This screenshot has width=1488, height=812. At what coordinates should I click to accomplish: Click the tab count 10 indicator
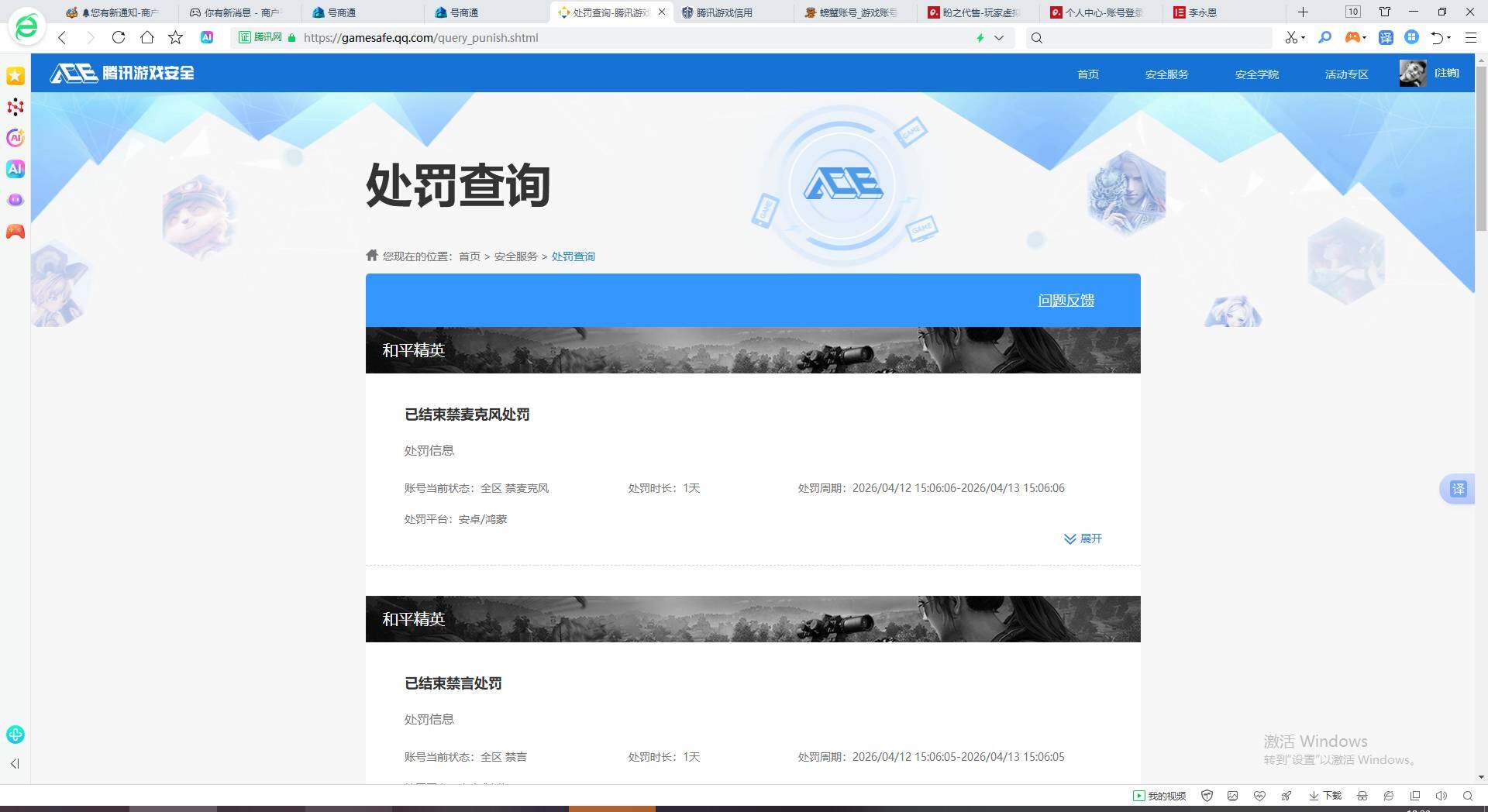tap(1352, 12)
